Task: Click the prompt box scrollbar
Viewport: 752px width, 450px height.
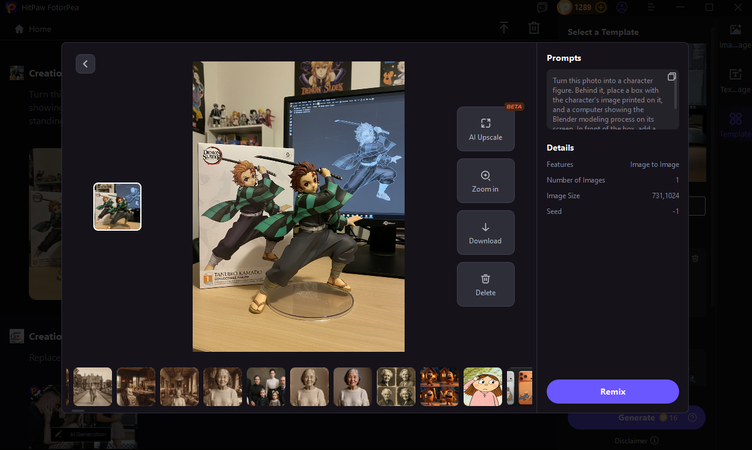Action: click(675, 96)
